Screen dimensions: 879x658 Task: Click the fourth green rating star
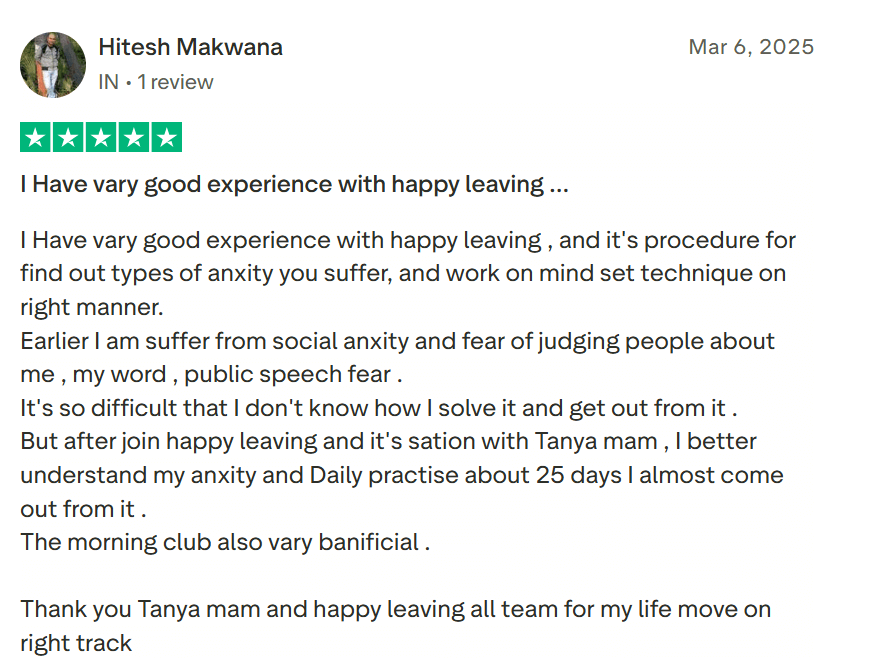point(133,138)
